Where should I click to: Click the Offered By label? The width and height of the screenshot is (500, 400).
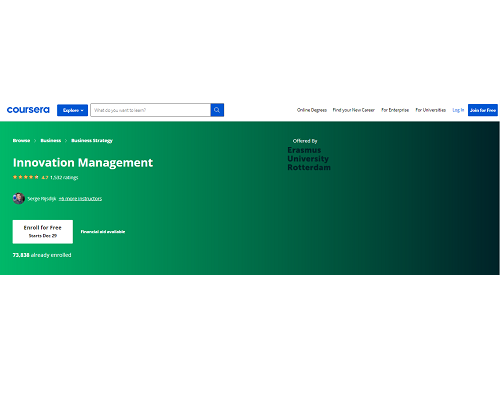coord(305,141)
